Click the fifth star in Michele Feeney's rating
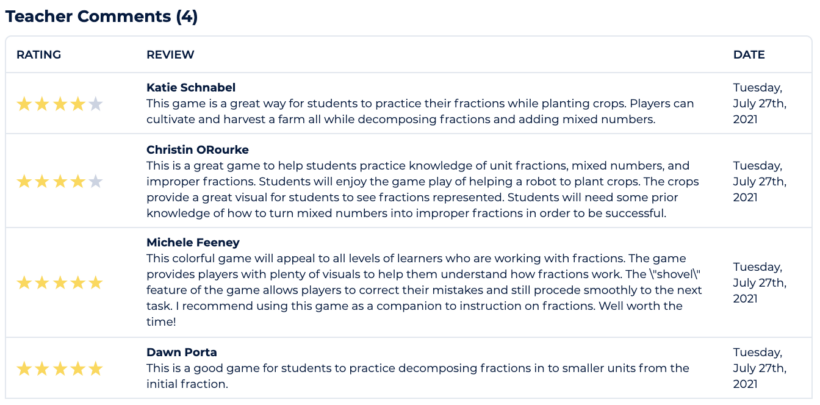The height and width of the screenshot is (405, 820). (95, 283)
